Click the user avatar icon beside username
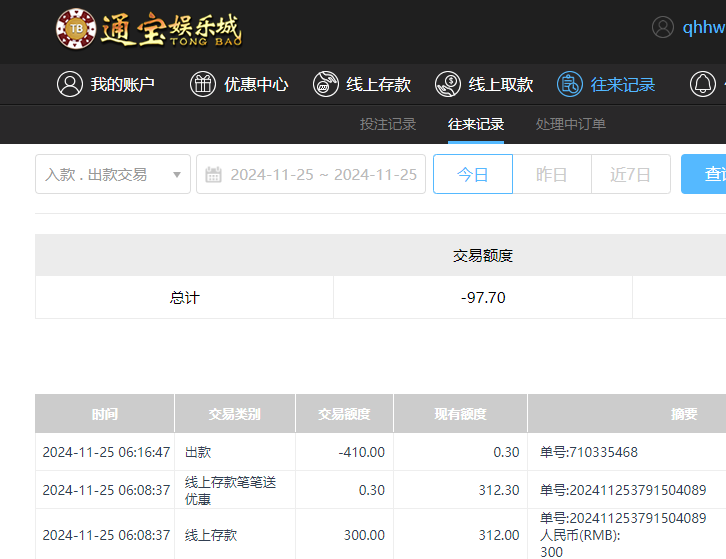This screenshot has width=726, height=559. (x=663, y=27)
